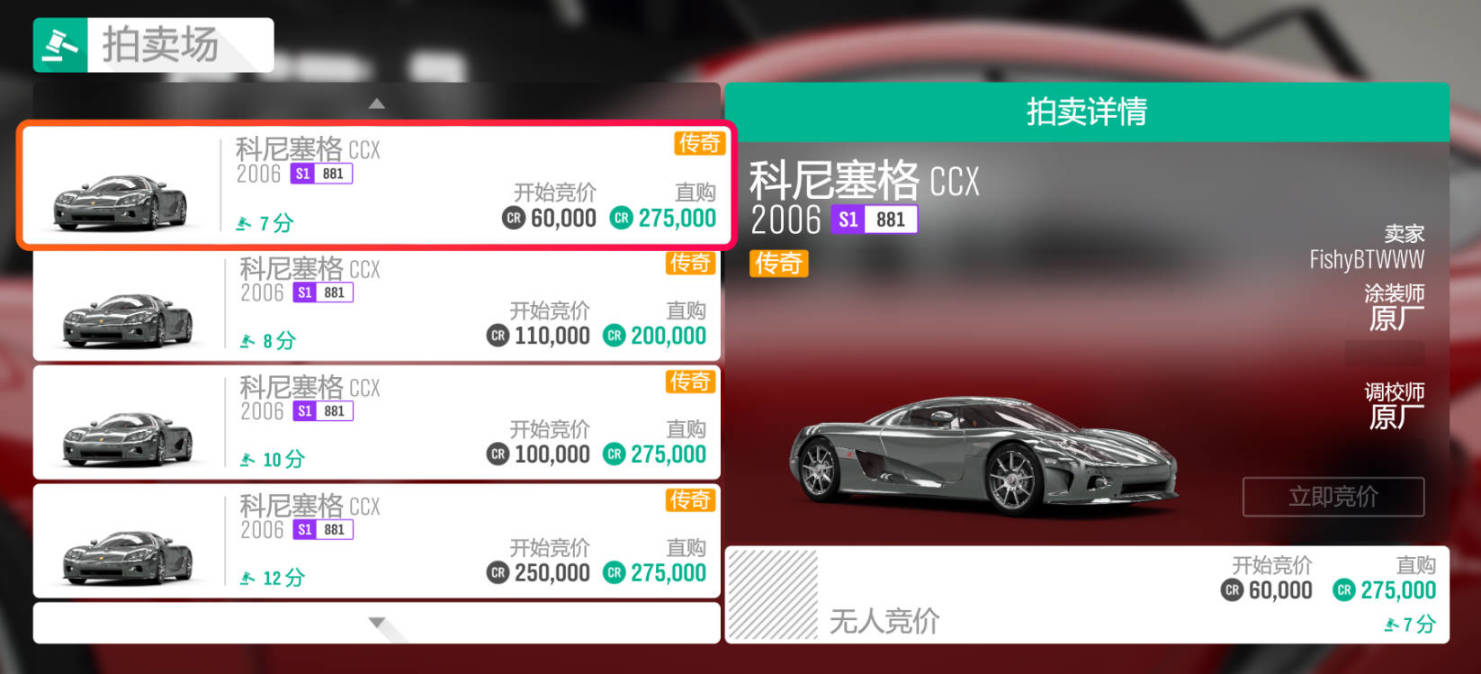Expand list downward with the bottom arrow
Image resolution: width=1481 pixels, height=674 pixels.
(376, 623)
